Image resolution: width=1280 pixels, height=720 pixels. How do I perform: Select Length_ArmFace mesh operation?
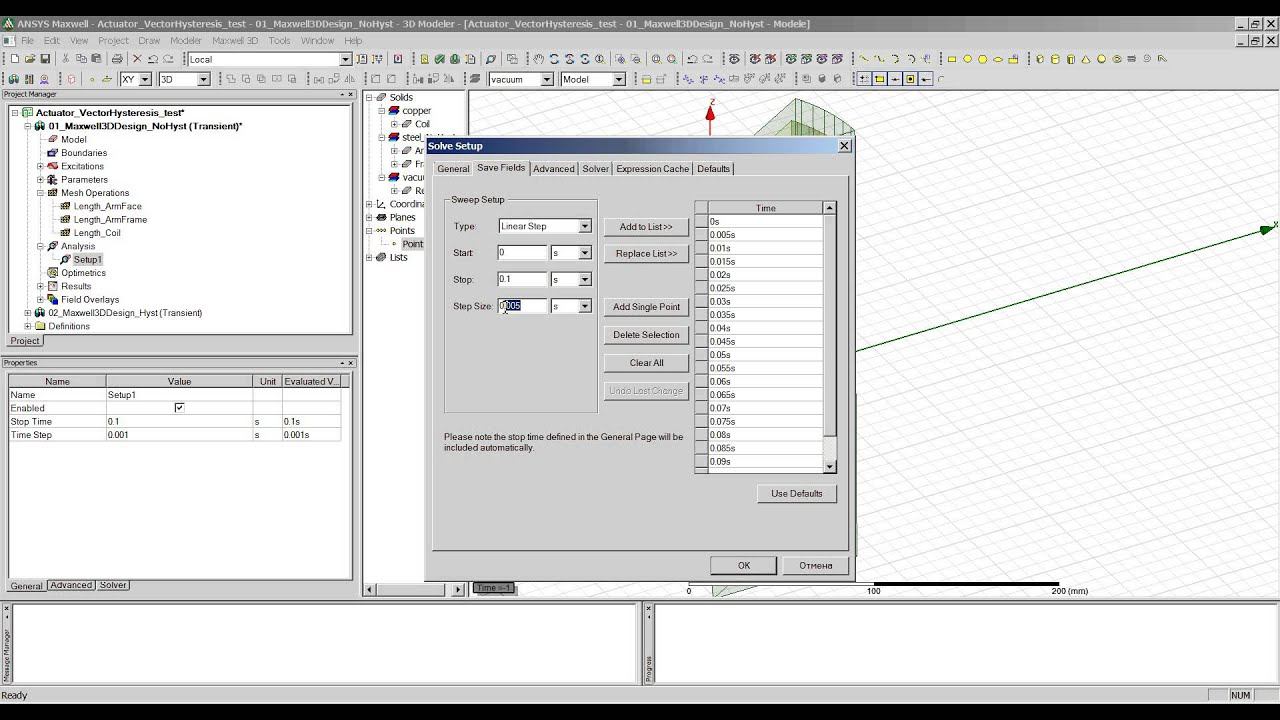point(108,206)
